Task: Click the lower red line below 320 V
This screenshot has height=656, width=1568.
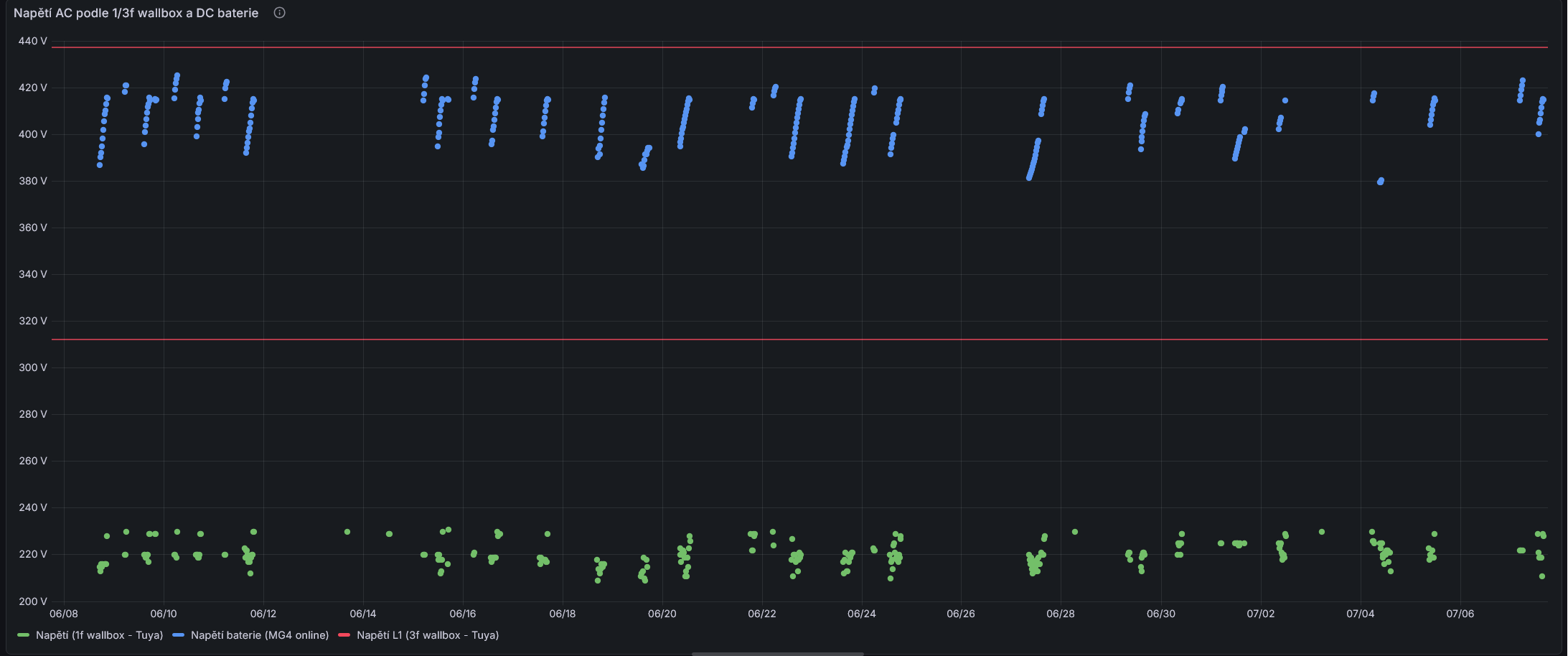Action: [799, 339]
